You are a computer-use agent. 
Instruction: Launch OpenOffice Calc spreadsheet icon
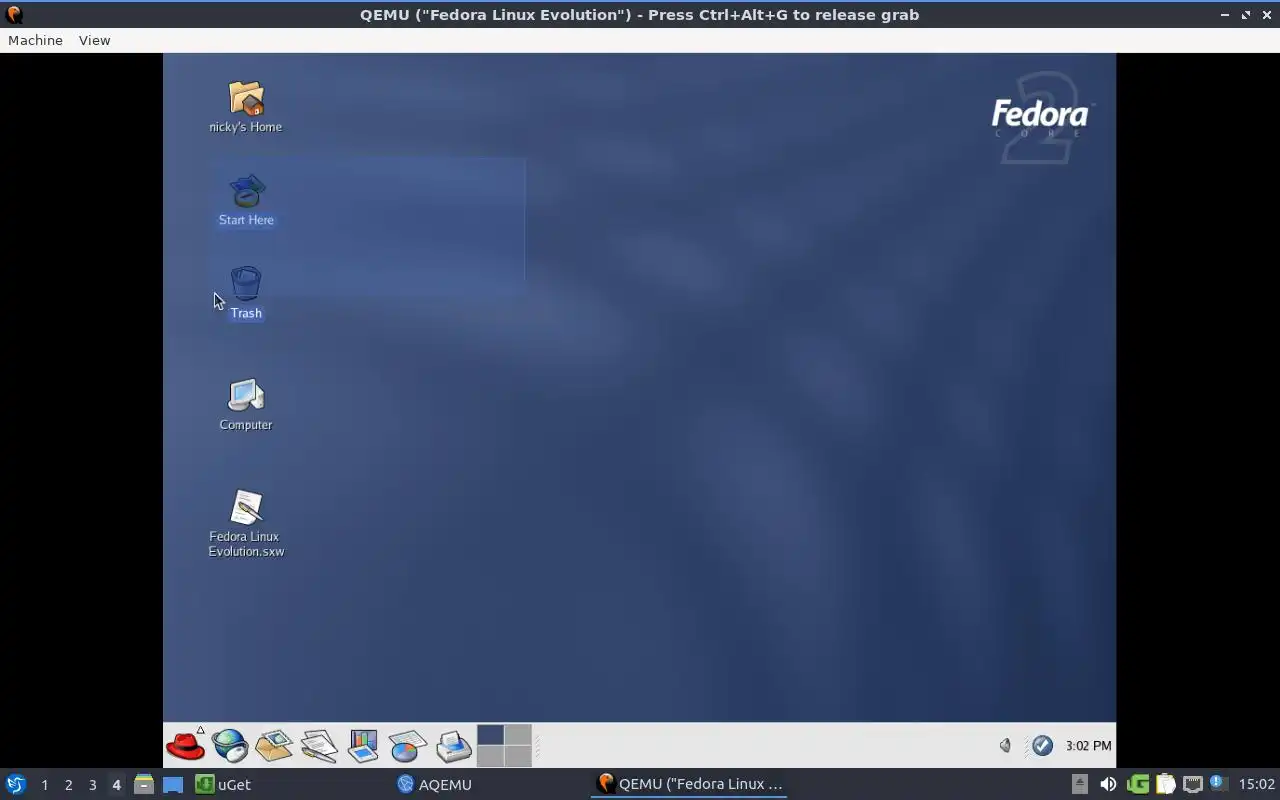(408, 745)
